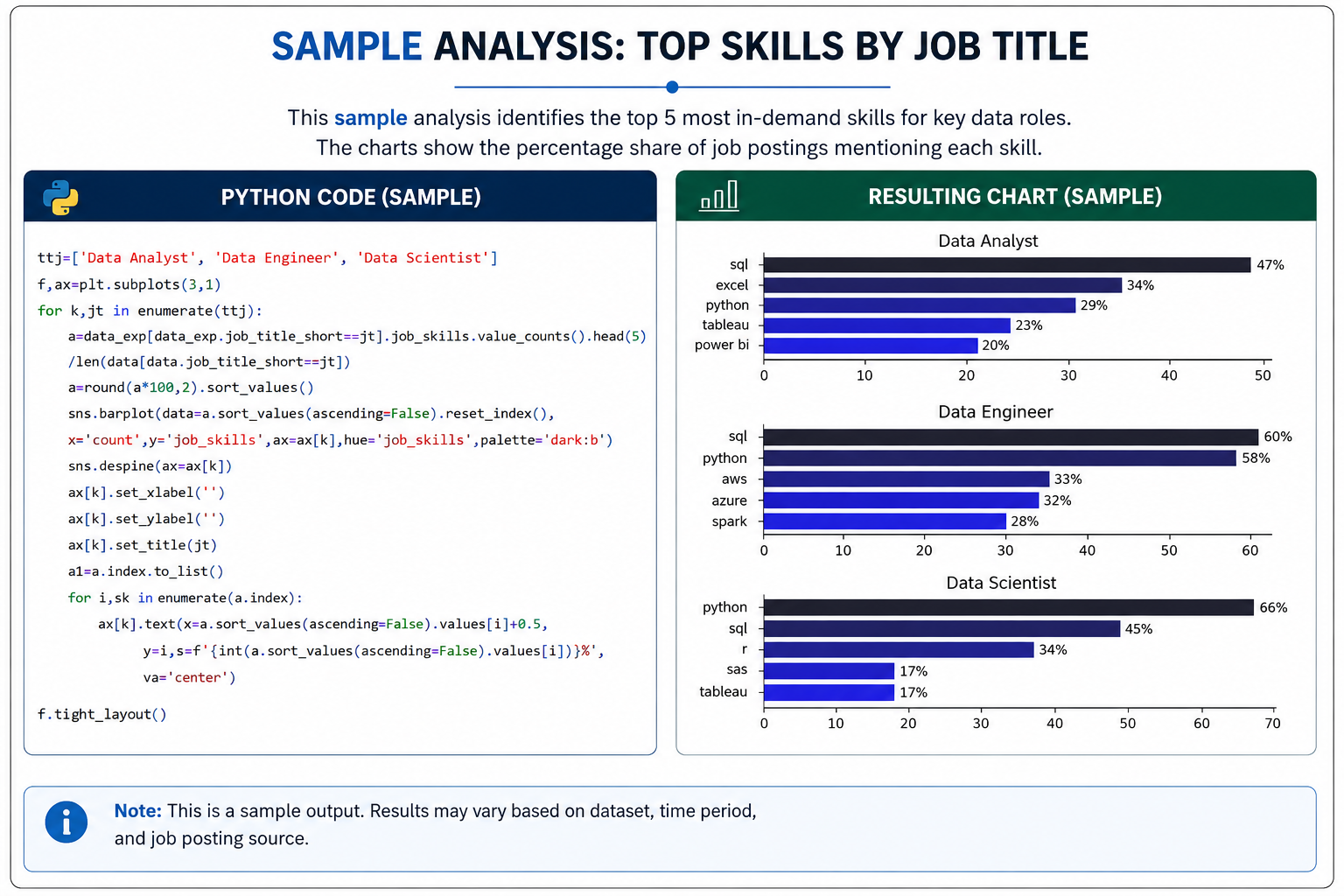Click the Data Scientist chart title

pos(1001,583)
